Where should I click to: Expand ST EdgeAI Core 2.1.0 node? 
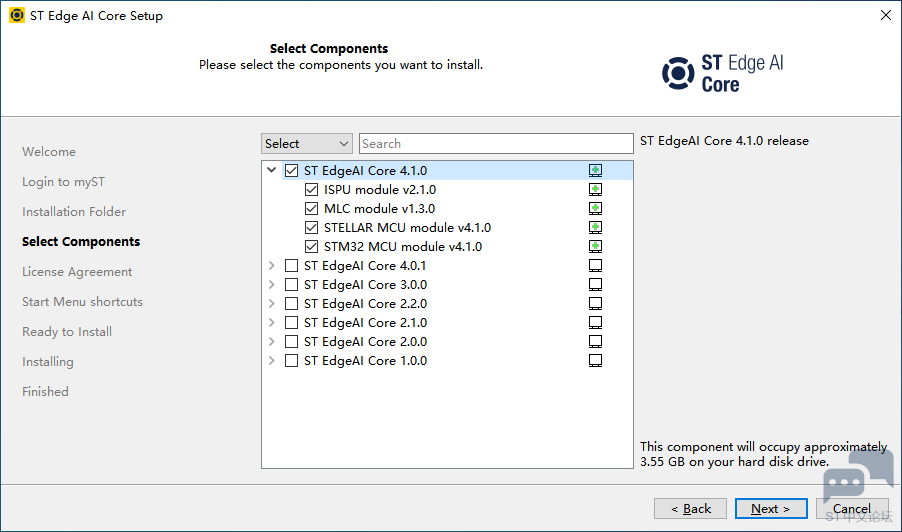272,323
